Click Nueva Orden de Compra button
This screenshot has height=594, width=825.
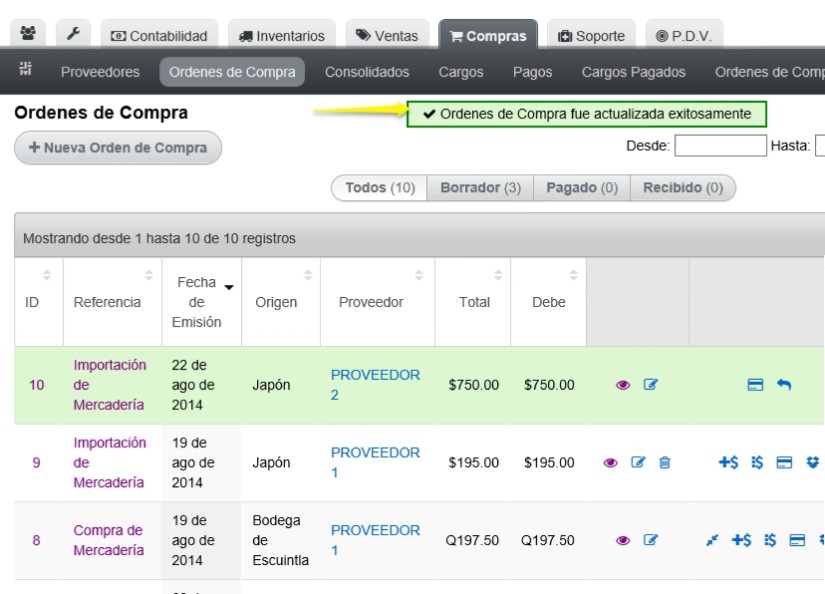tap(118, 147)
